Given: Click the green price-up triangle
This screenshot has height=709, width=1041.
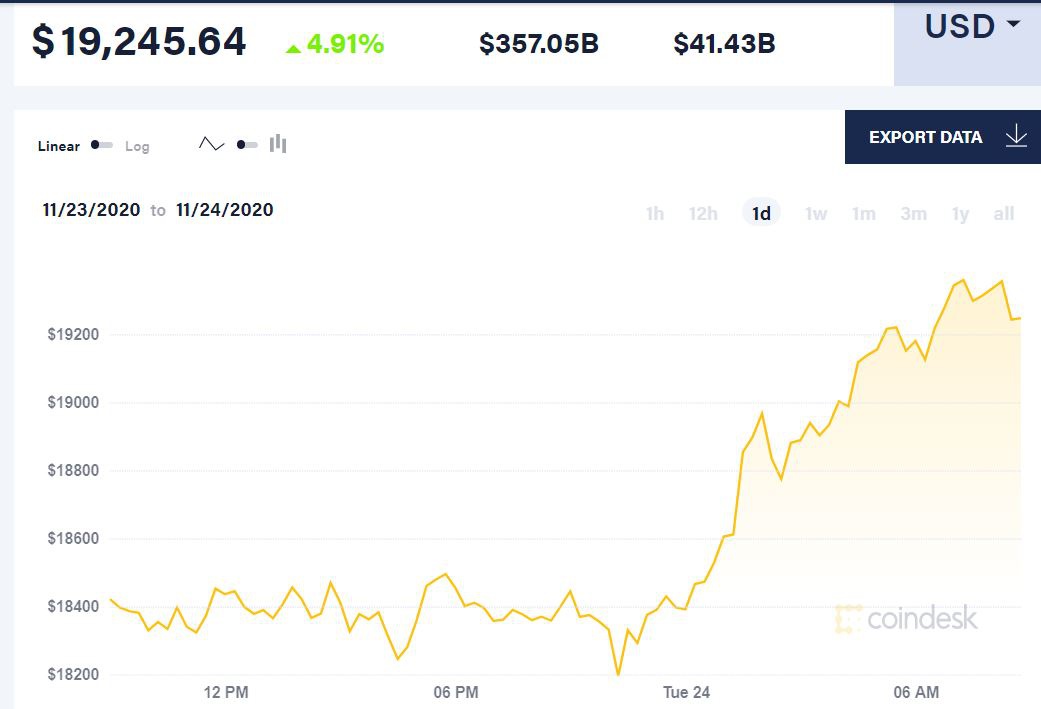Looking at the screenshot, I should pyautogui.click(x=293, y=47).
